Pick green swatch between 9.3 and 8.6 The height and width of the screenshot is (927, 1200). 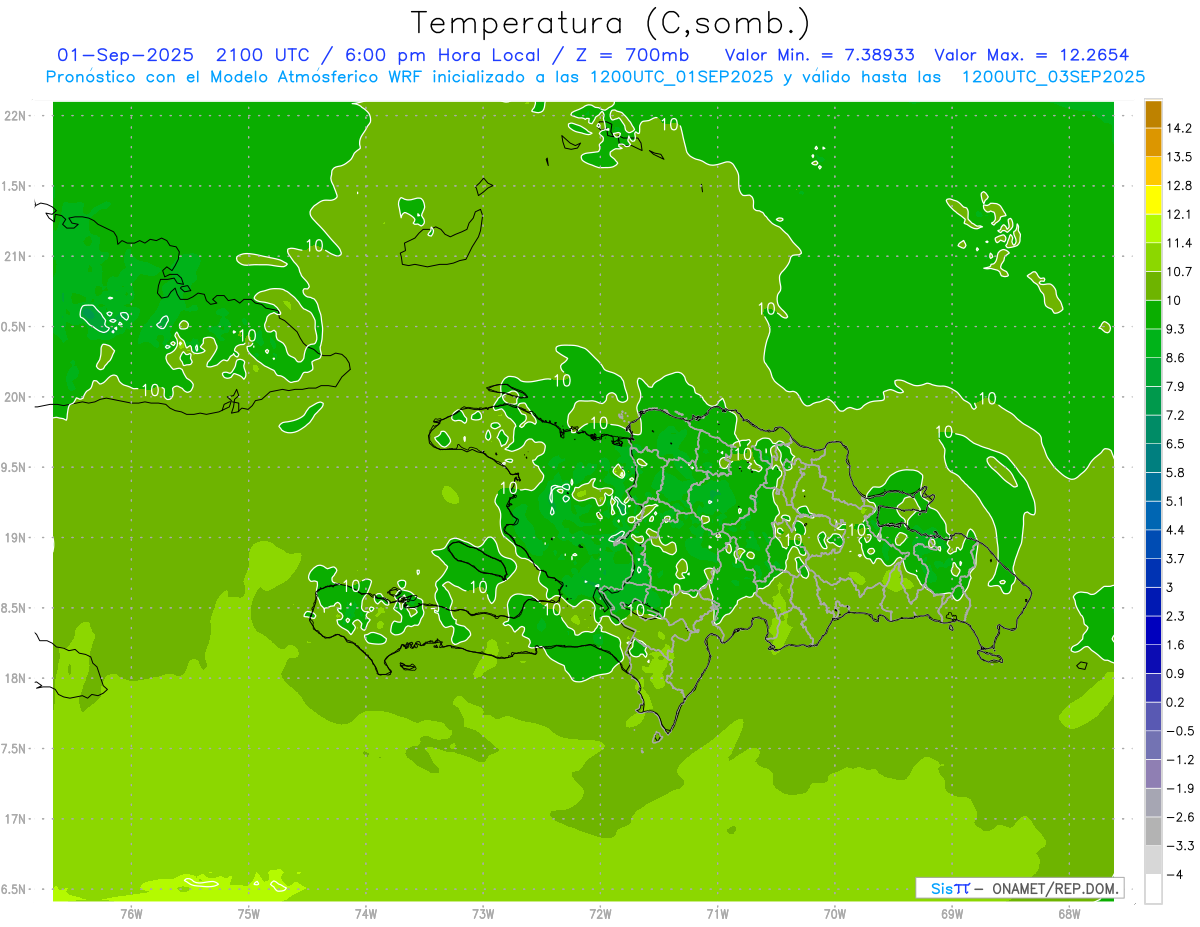(x=1153, y=343)
